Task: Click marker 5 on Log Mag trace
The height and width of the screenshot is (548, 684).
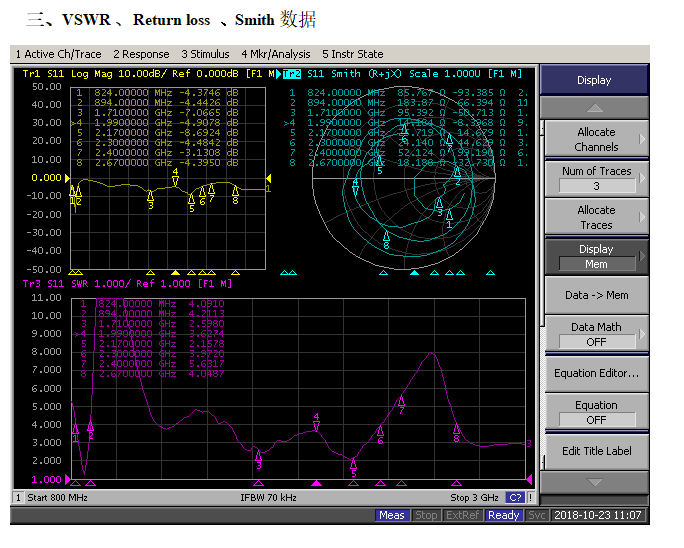Action: 192,203
